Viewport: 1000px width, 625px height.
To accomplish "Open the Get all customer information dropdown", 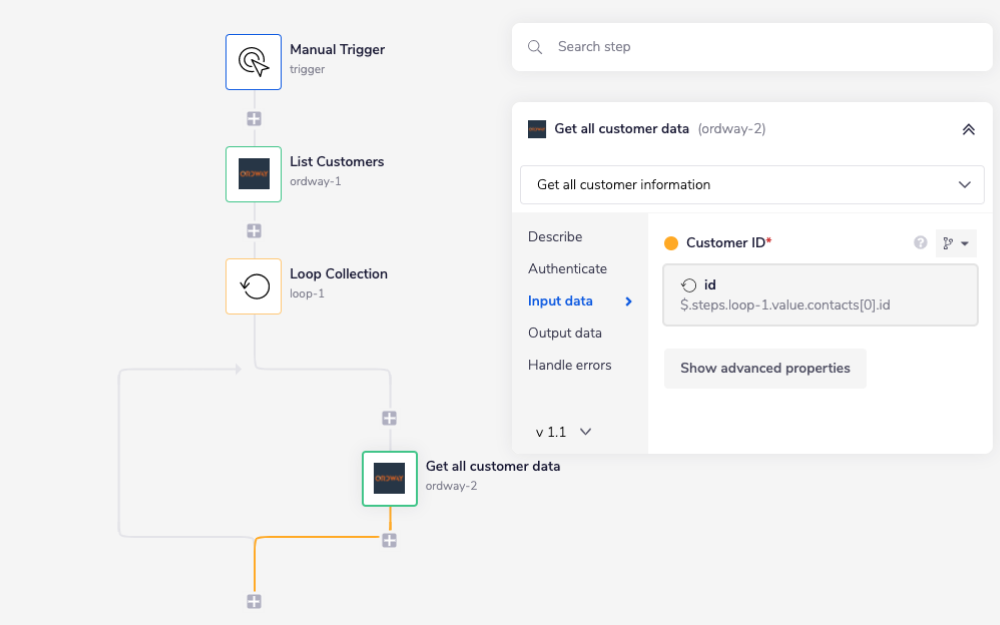I will point(752,185).
